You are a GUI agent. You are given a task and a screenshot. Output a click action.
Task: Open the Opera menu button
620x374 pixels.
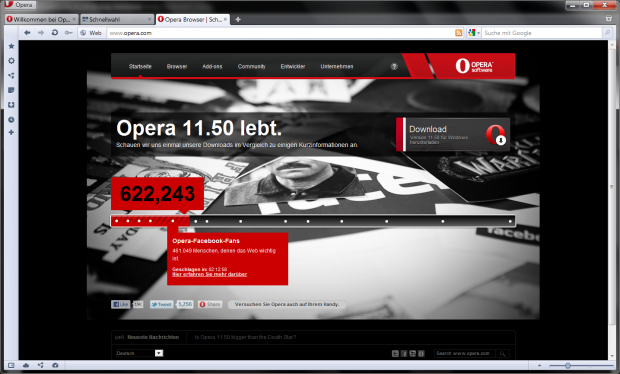(x=20, y=5)
